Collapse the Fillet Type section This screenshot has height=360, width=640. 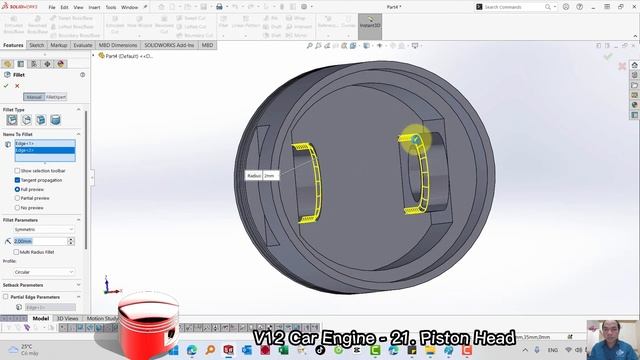78,109
